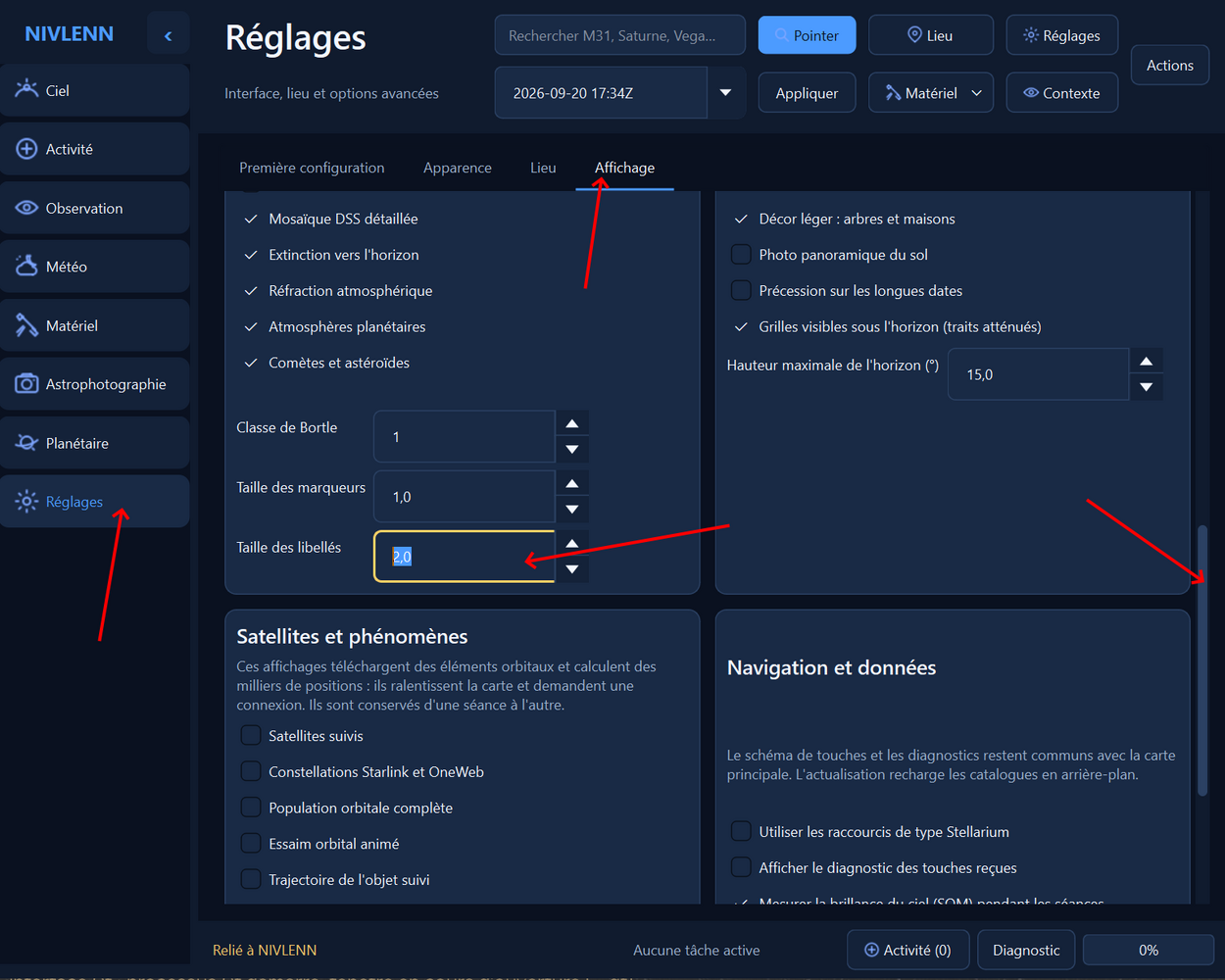Expand the date and time dropdown arrow

click(x=726, y=93)
